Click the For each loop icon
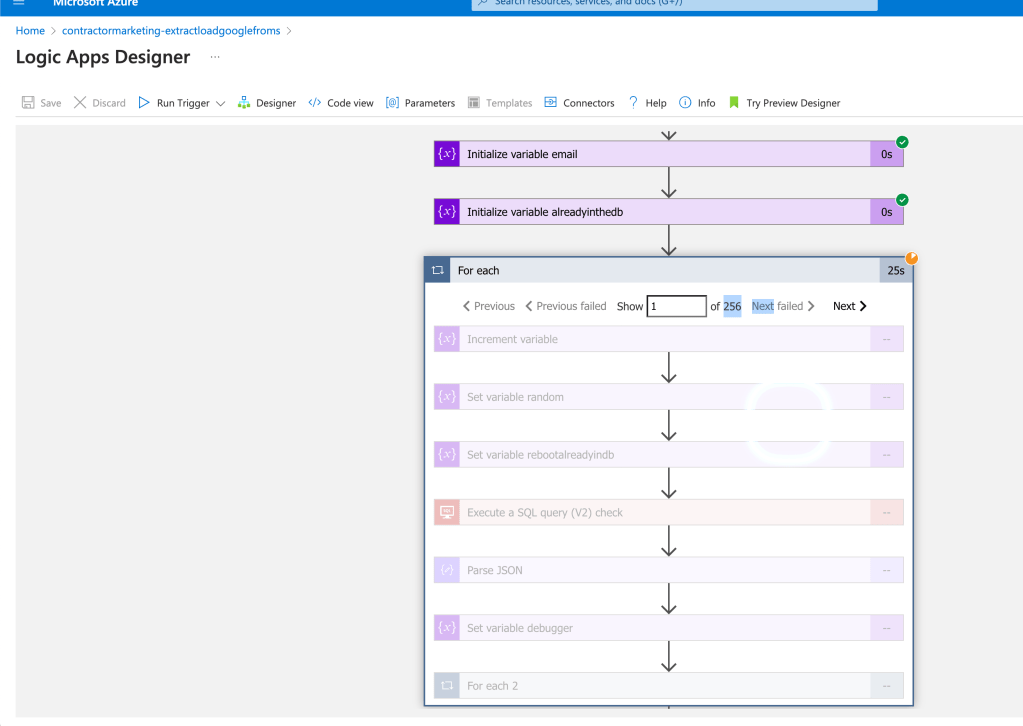 pyautogui.click(x=437, y=270)
